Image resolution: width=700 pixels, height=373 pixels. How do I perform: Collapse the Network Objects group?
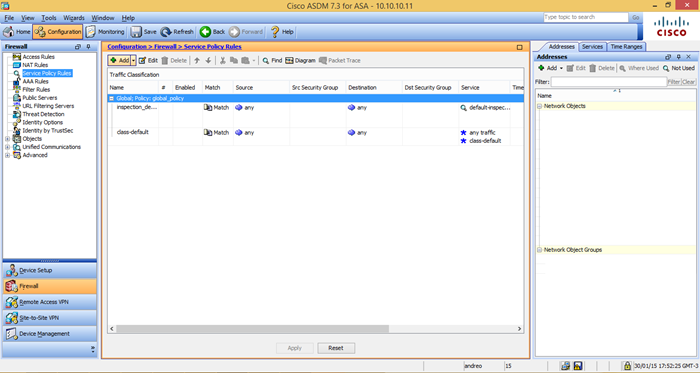click(539, 106)
